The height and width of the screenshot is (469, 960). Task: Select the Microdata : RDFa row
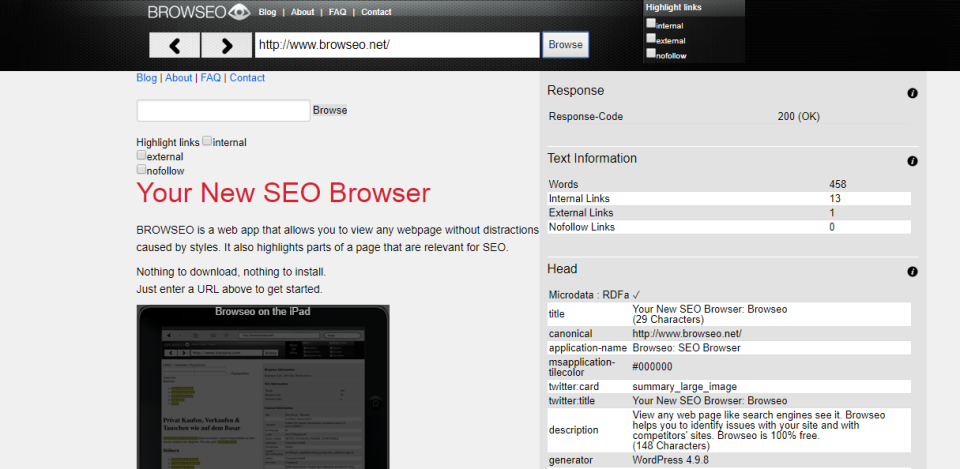point(594,295)
